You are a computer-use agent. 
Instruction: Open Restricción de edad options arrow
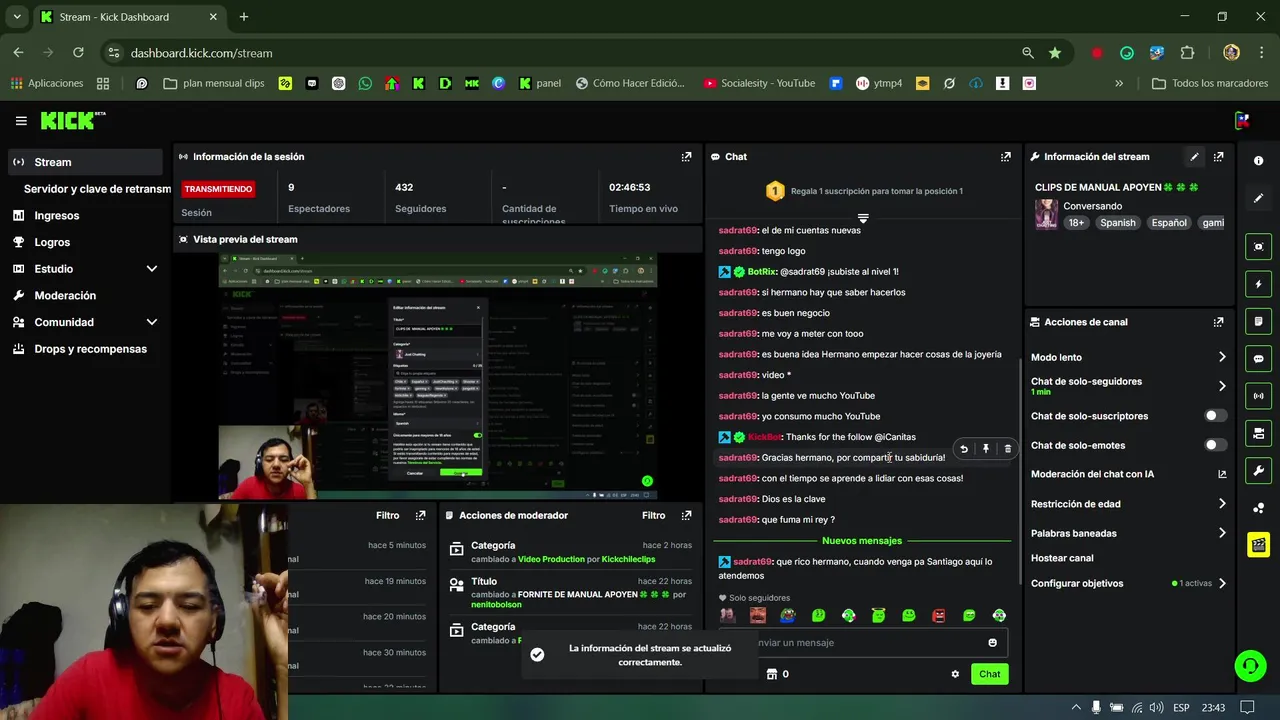[x=1222, y=504]
